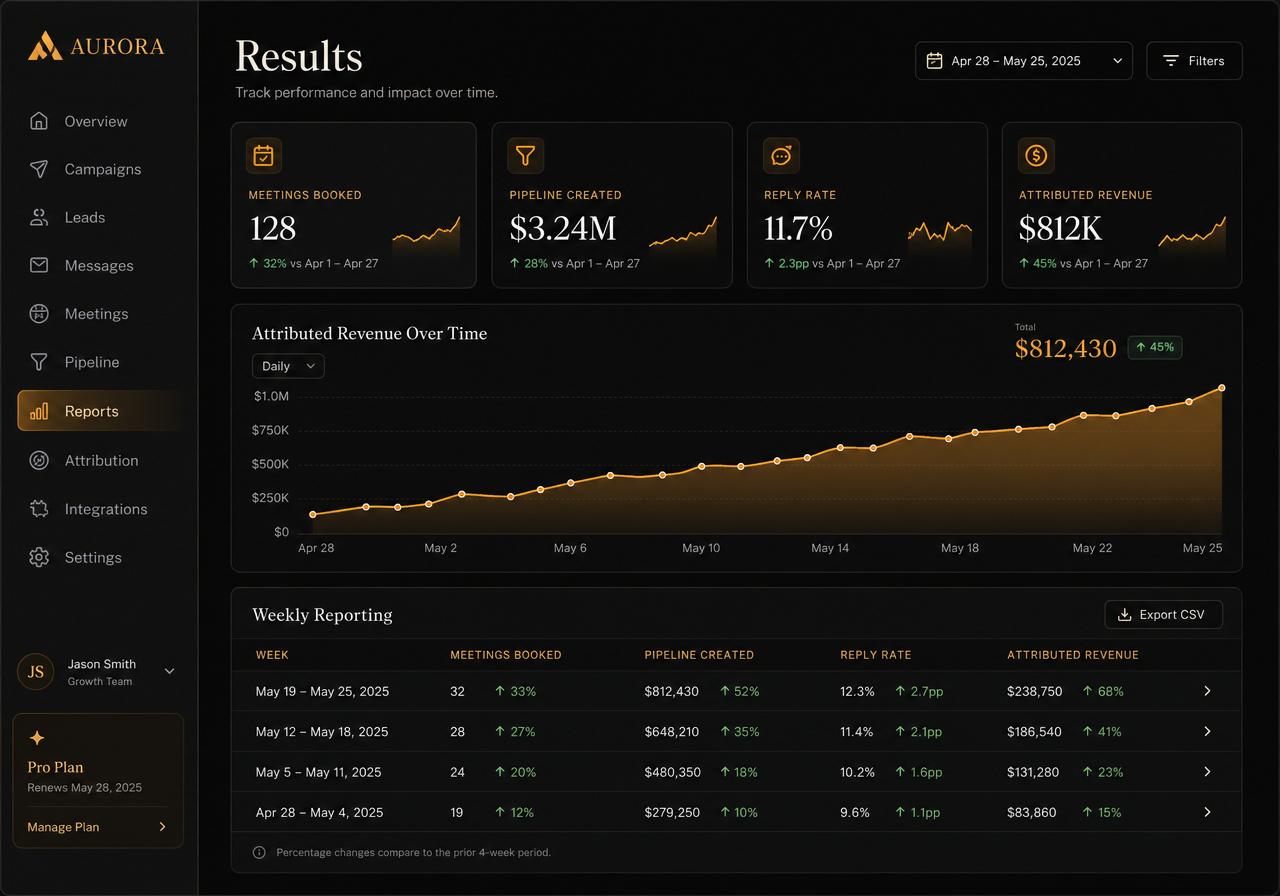Click the Campaigns paper plane icon
Screen dimensions: 1280x896
pos(39,169)
